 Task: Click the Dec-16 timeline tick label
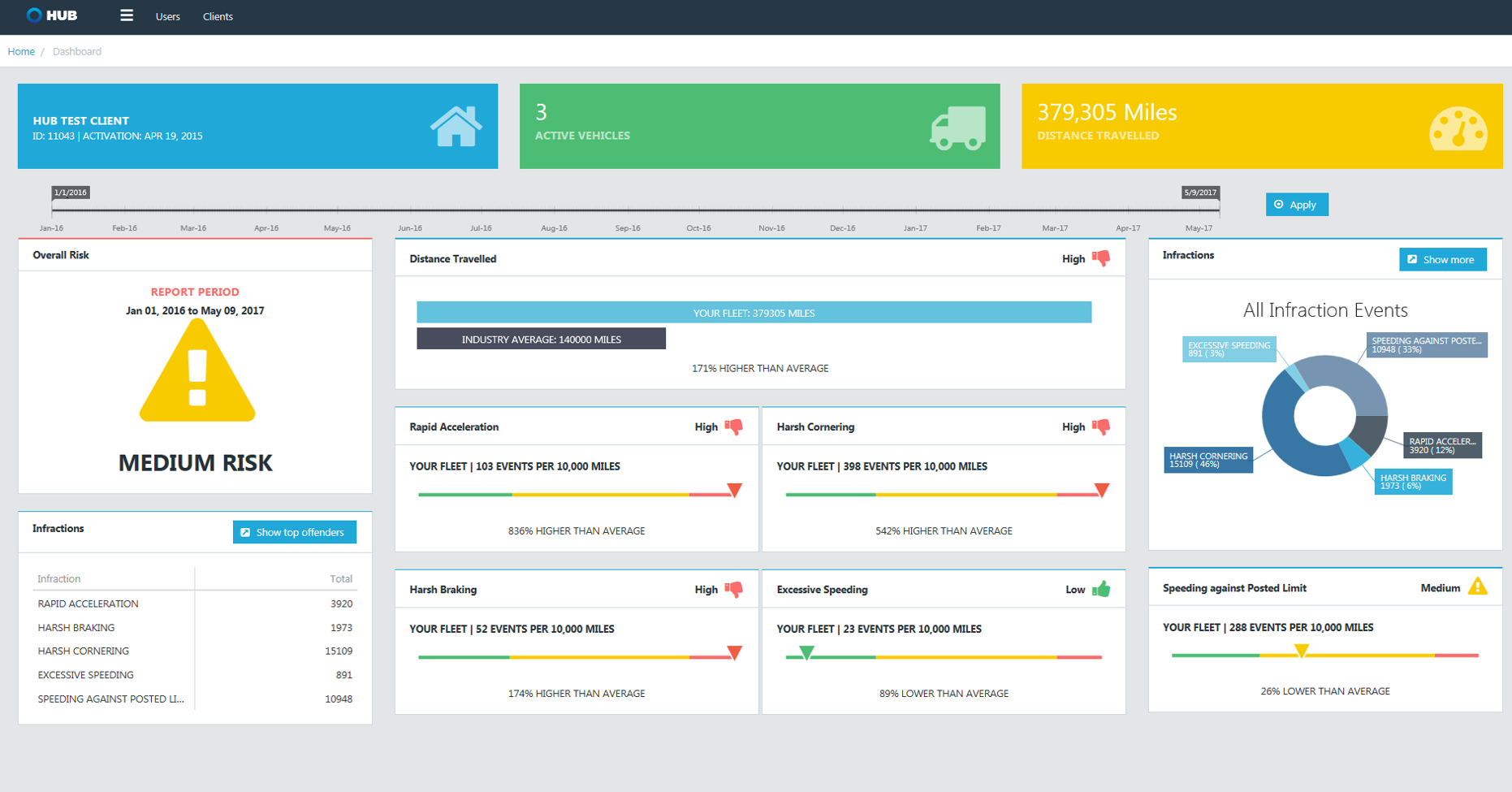[842, 228]
